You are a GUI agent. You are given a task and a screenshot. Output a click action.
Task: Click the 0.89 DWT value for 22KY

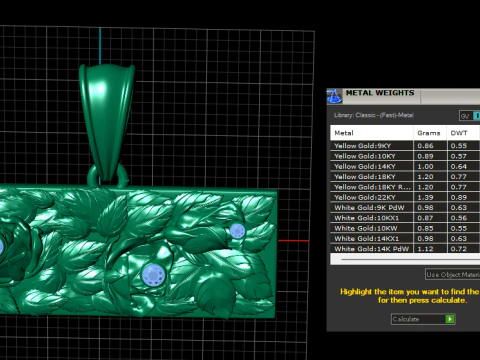tap(459, 197)
